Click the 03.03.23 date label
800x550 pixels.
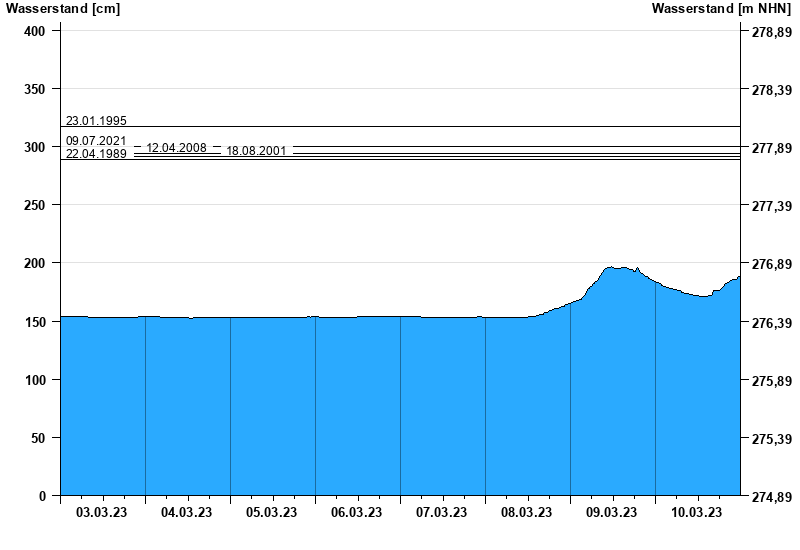click(102, 513)
